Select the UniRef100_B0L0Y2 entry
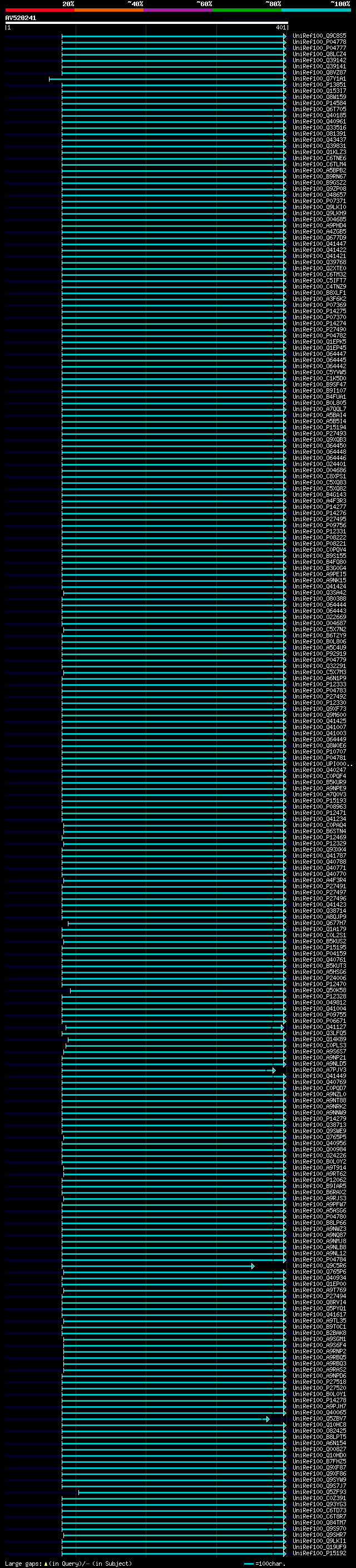Image resolution: width=356 pixels, height=1568 pixels. click(x=319, y=1161)
